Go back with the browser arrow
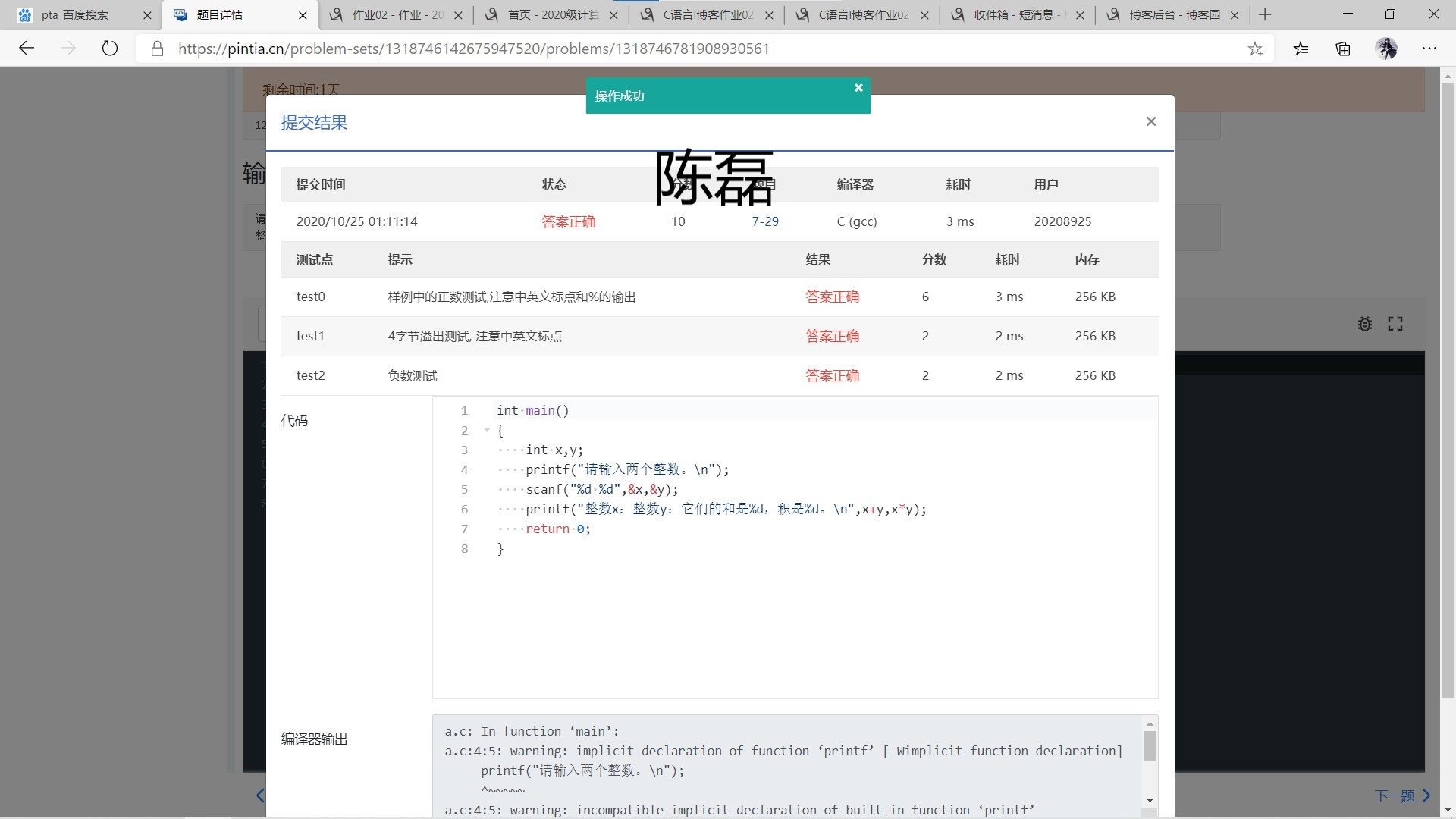The image size is (1456, 819). click(x=27, y=49)
